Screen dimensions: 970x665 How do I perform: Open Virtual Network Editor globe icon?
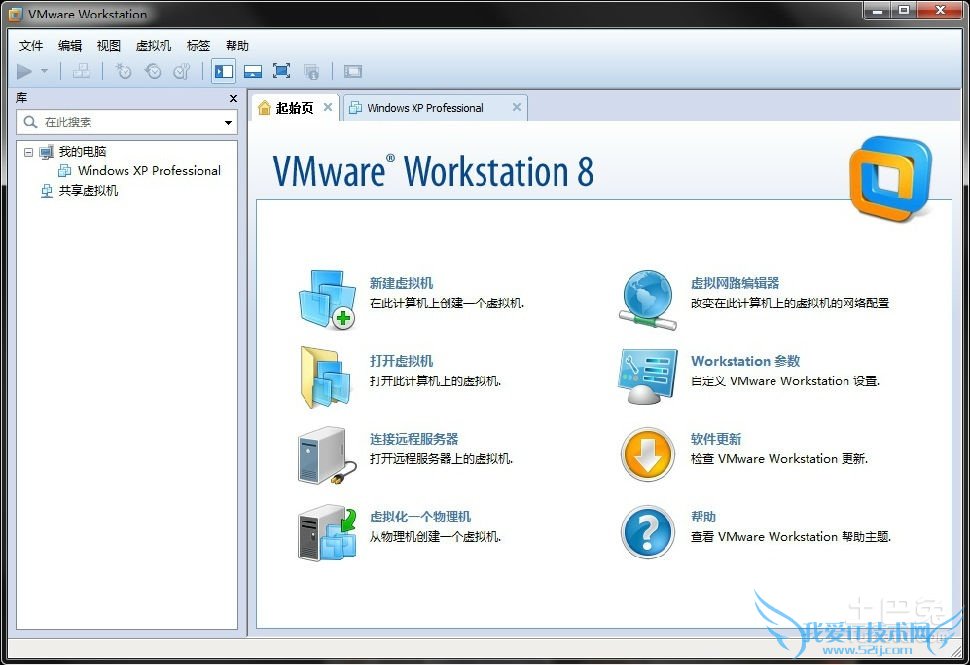pos(648,299)
